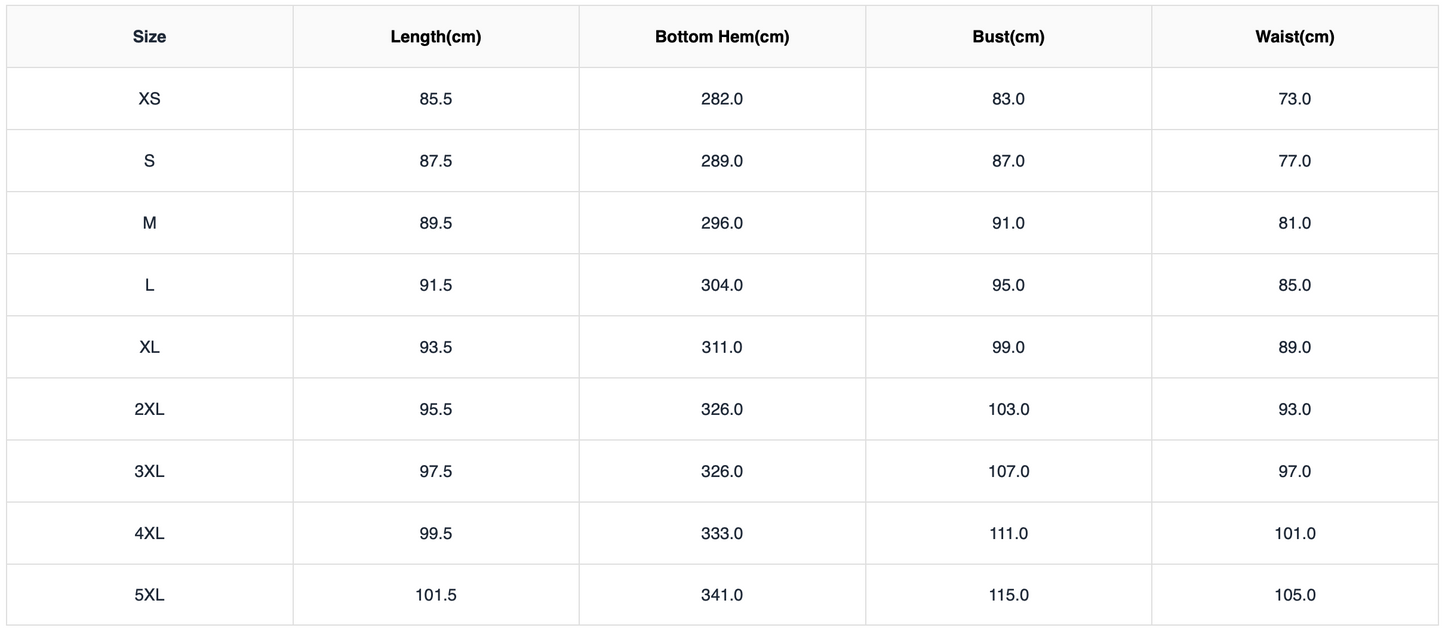
Task: Click the 2XL size cell
Action: point(149,409)
